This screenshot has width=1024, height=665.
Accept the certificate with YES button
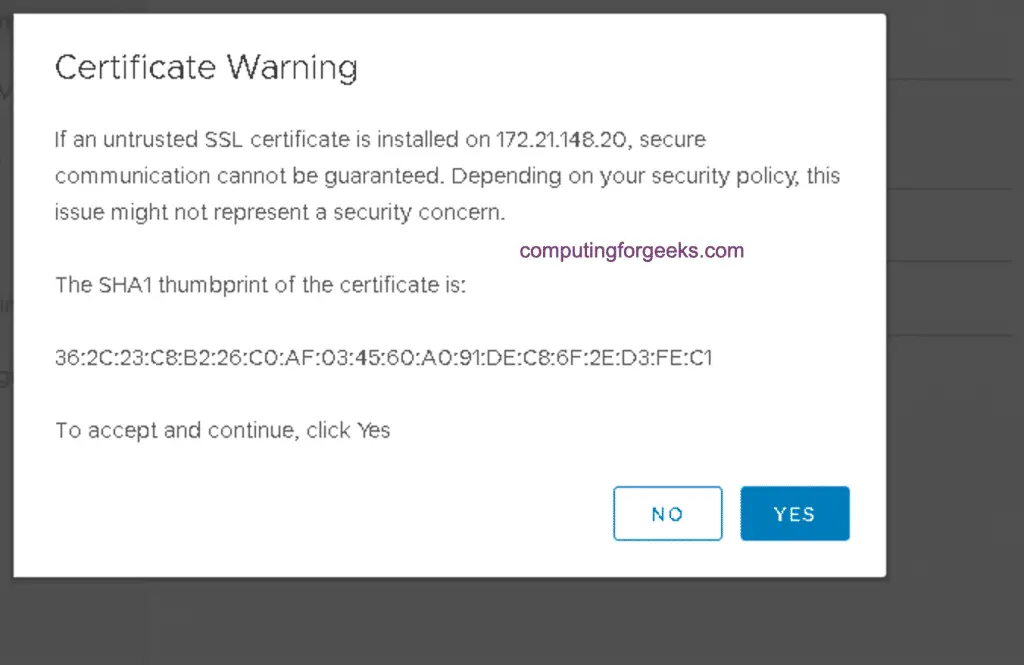click(x=795, y=513)
